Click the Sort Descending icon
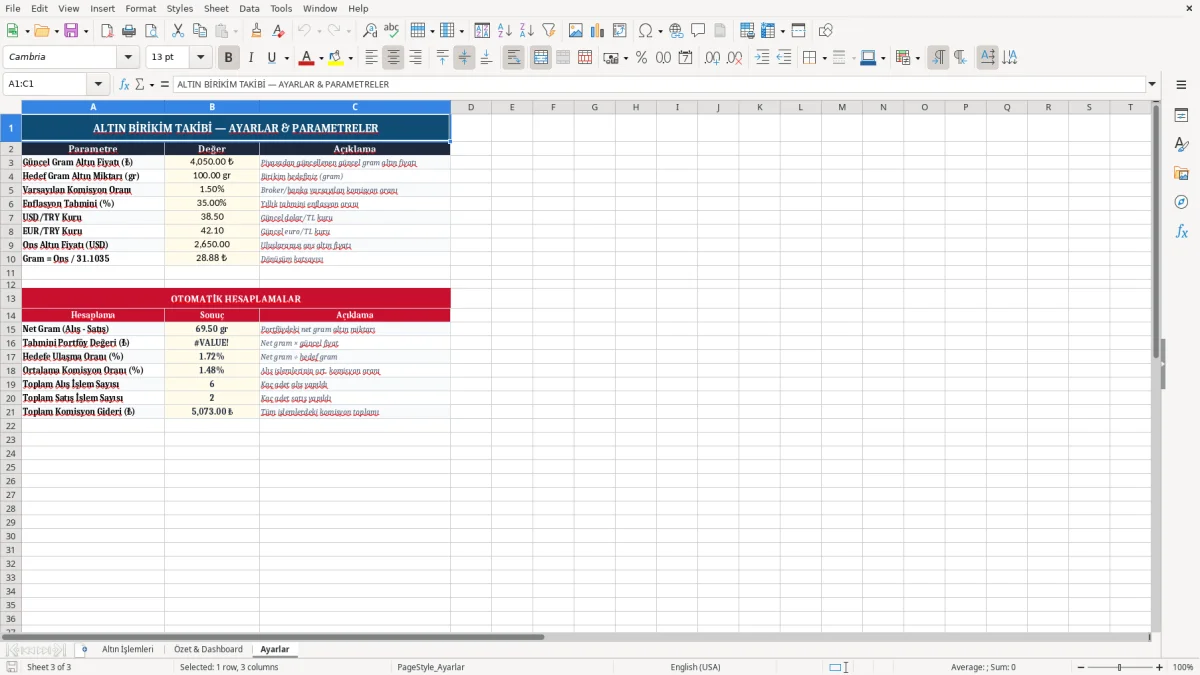Screen dimensions: 1200x675 (527, 31)
